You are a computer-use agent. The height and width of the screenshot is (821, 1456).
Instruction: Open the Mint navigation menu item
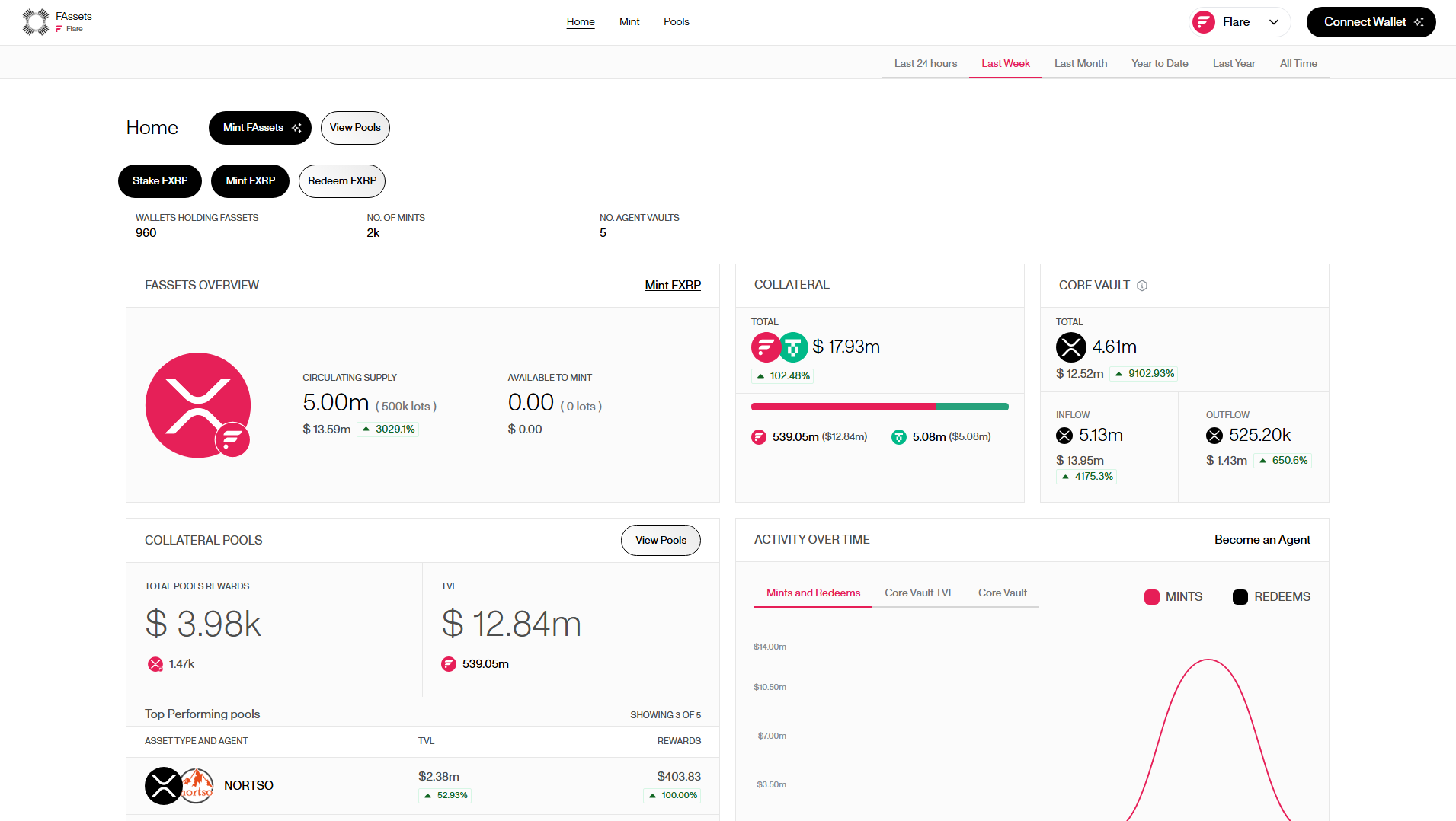coord(629,21)
